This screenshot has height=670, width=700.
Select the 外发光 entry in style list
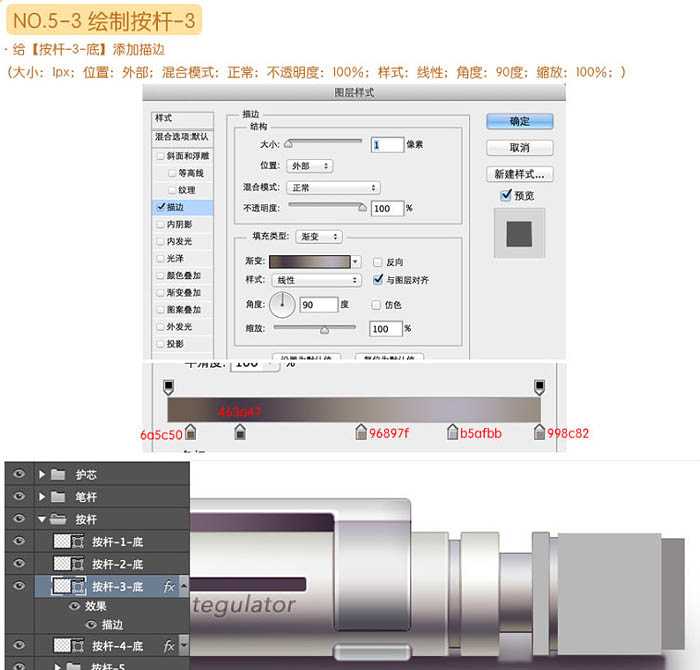(x=183, y=327)
